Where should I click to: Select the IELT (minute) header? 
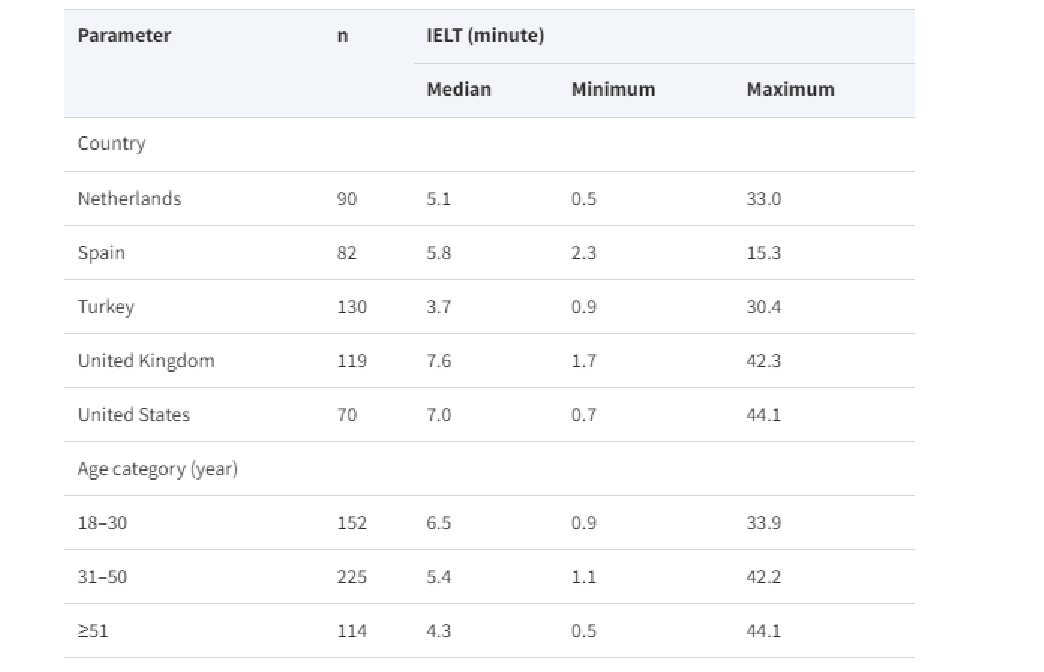(485, 36)
